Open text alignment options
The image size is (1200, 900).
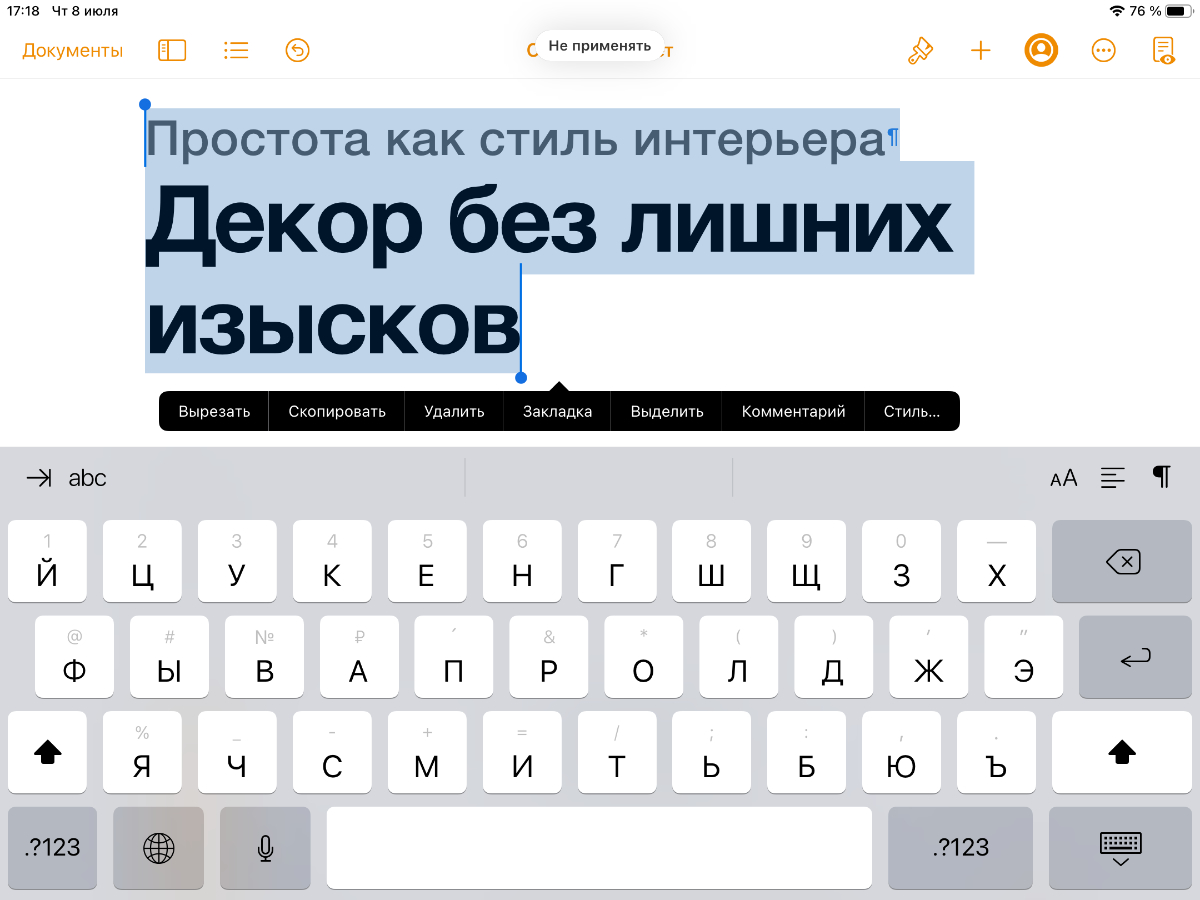tap(1112, 478)
